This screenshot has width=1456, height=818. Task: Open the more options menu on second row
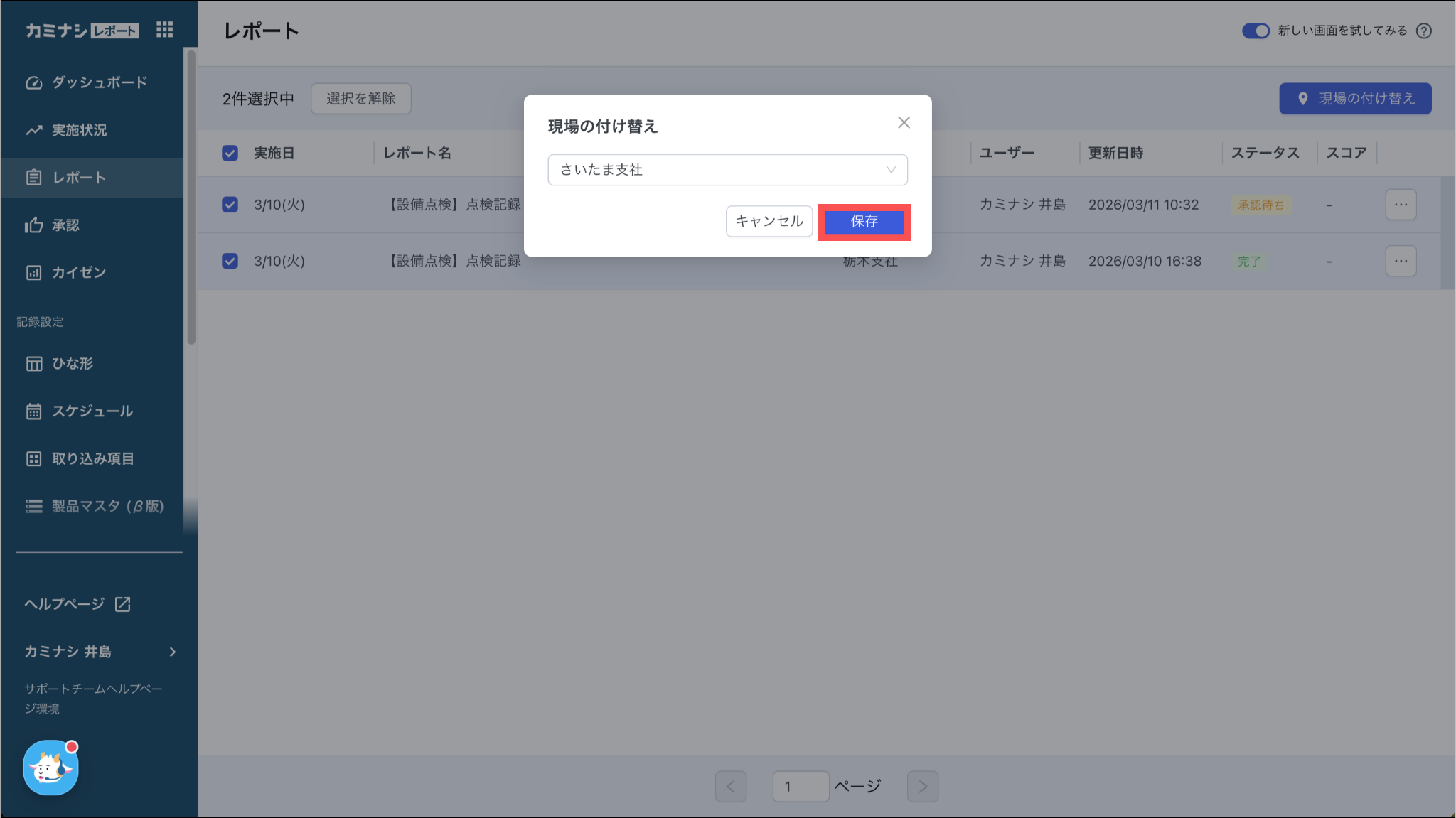click(x=1401, y=261)
